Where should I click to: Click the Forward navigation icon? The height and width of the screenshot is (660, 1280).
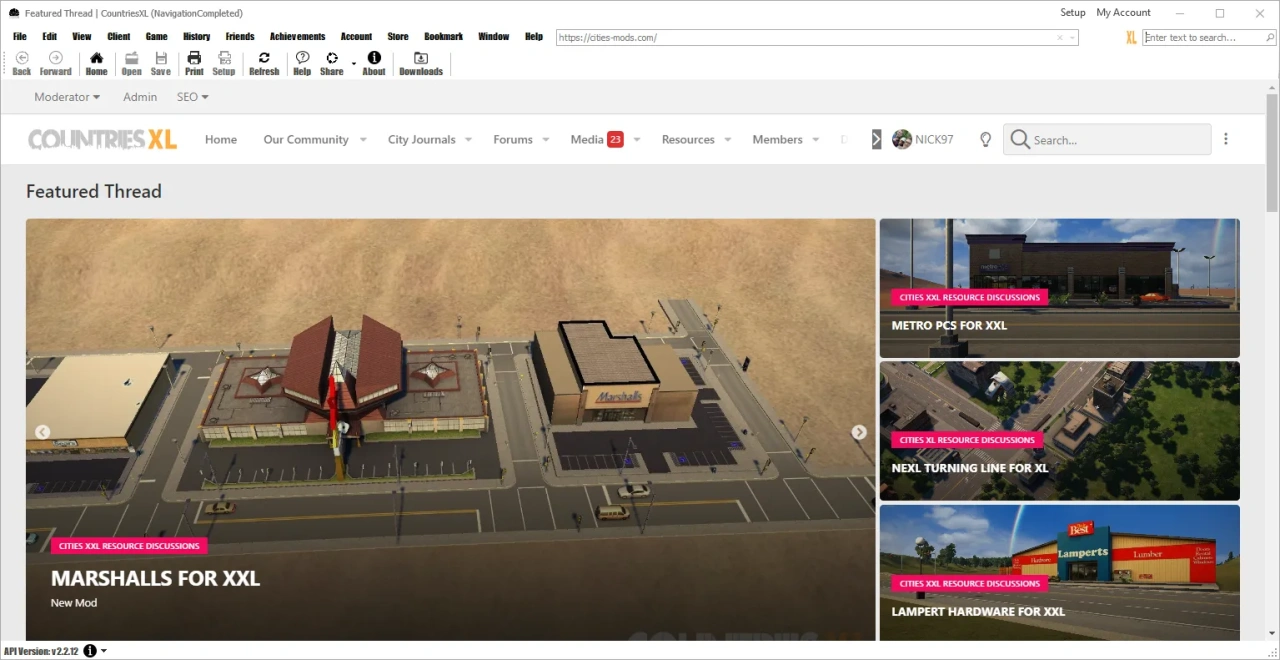(56, 58)
